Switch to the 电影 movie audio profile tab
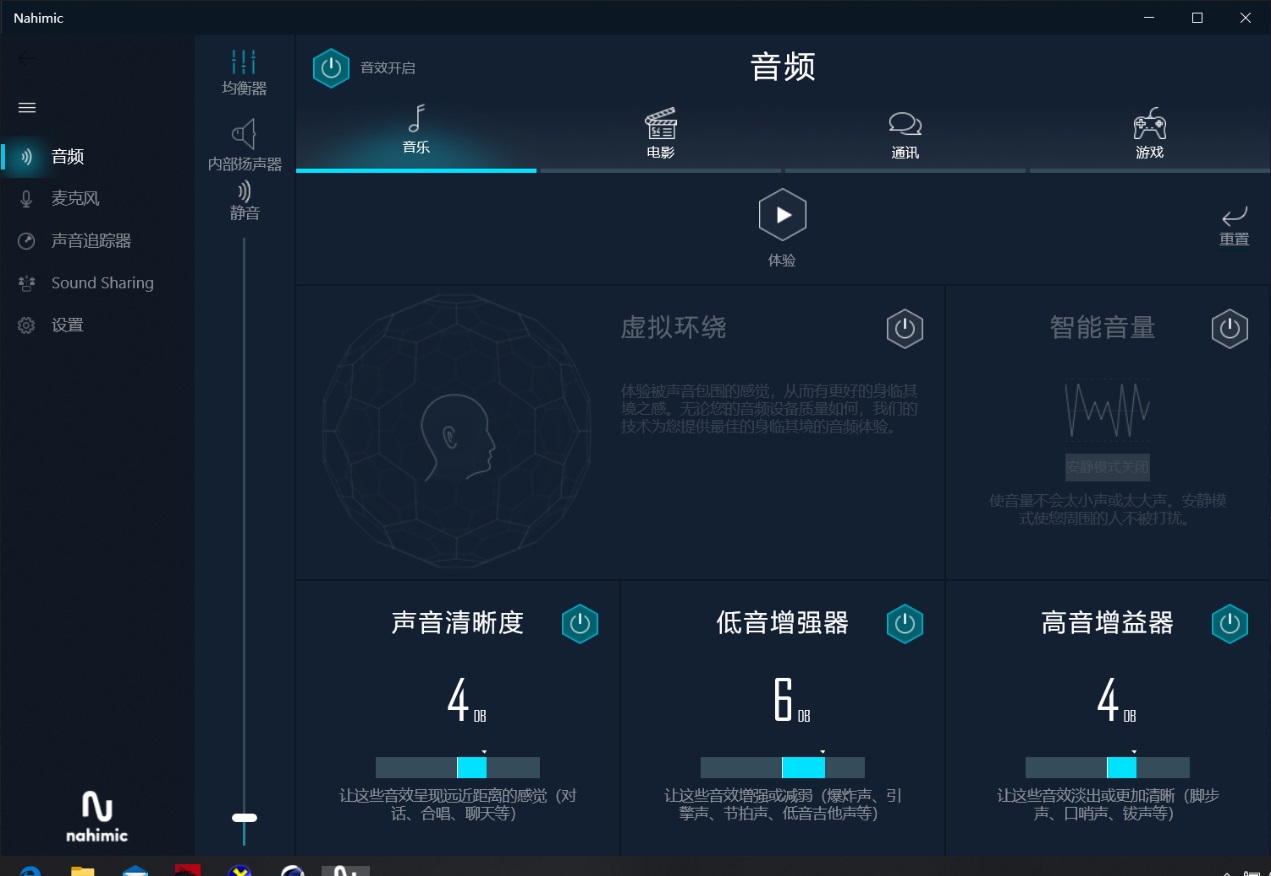Screen dimensions: 1271x876 click(660, 135)
